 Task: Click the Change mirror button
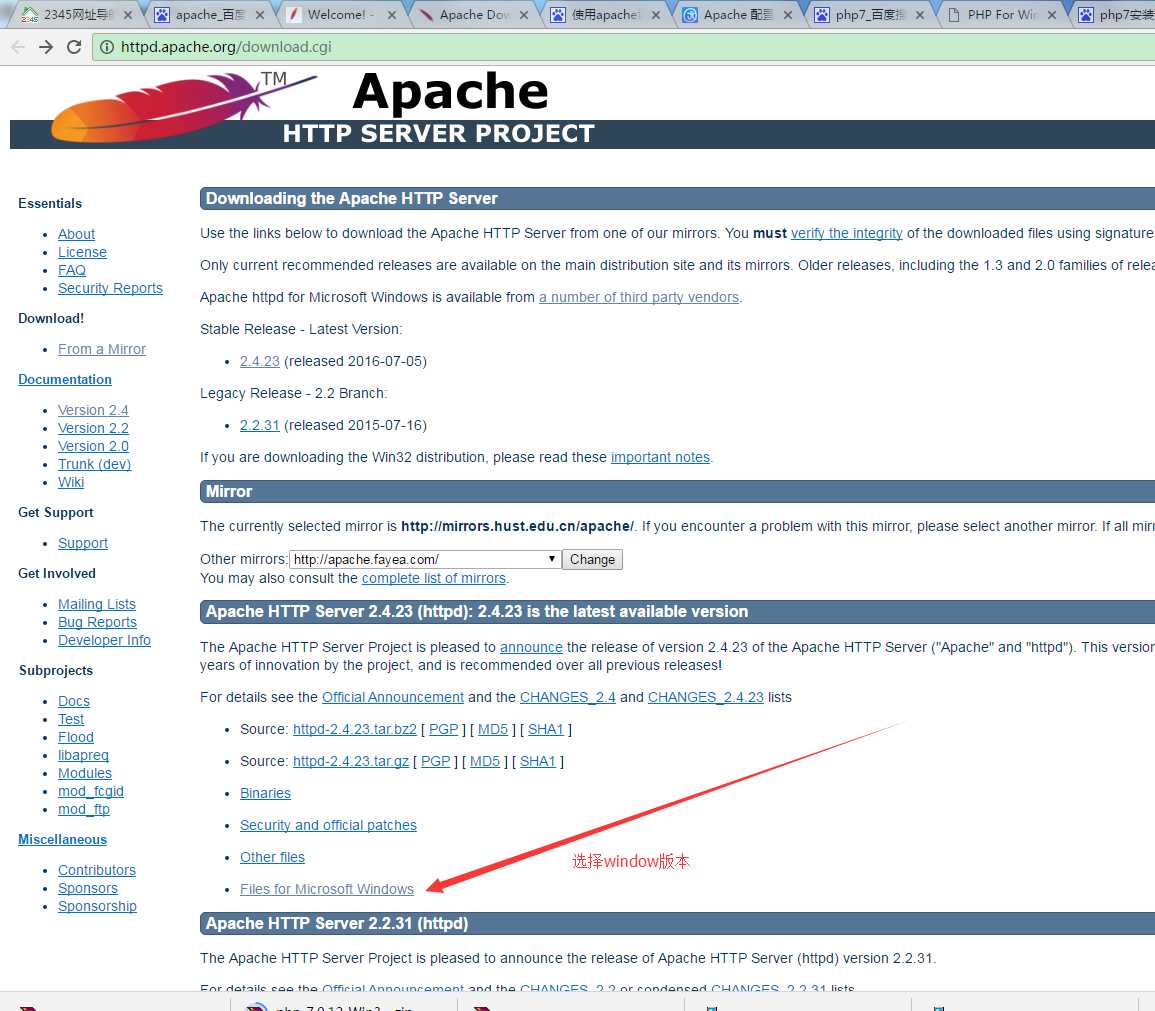(592, 560)
